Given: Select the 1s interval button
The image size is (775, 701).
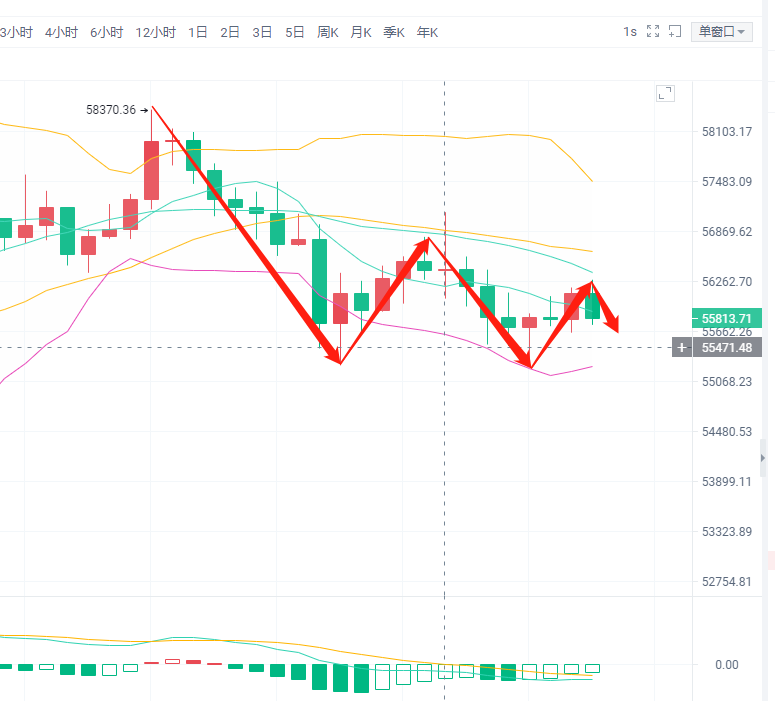Looking at the screenshot, I should 630,32.
